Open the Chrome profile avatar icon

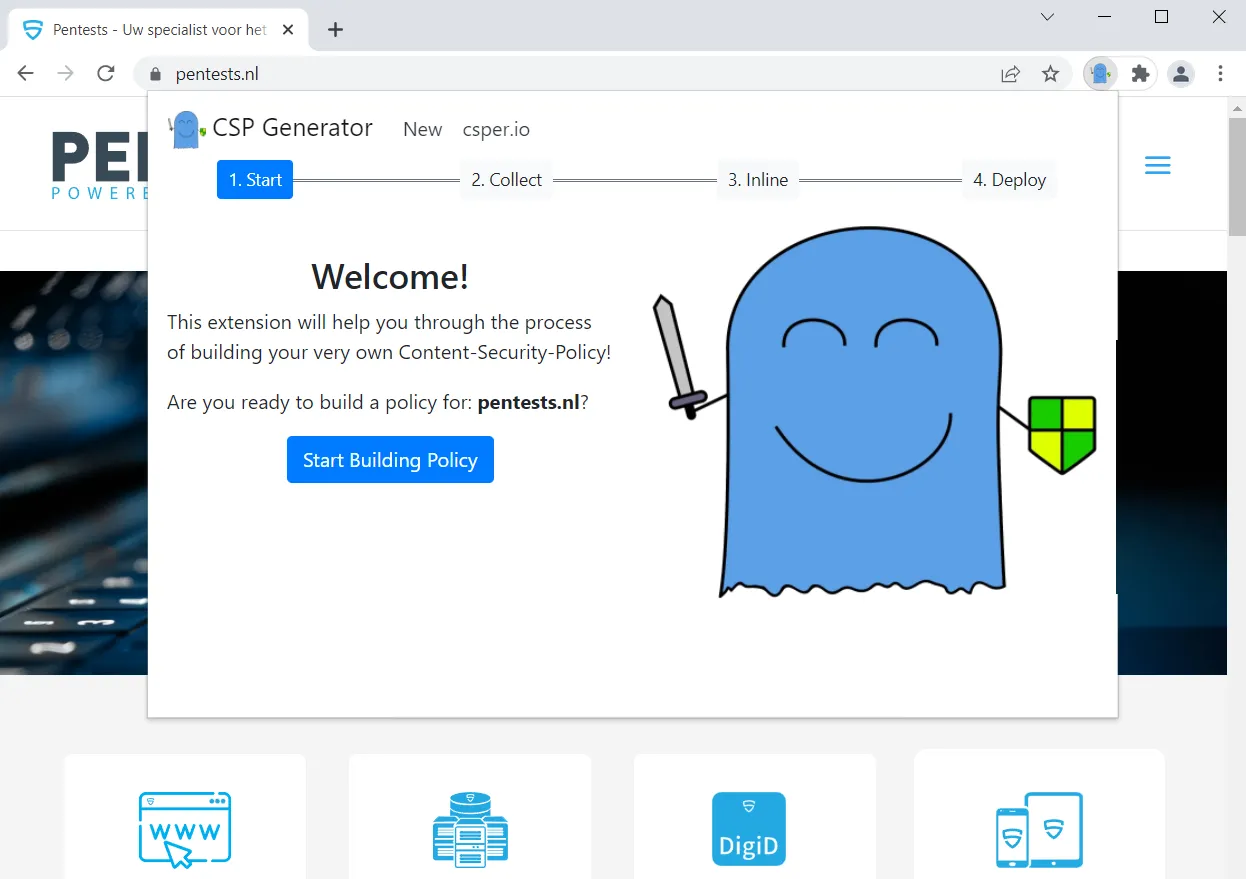[1181, 74]
